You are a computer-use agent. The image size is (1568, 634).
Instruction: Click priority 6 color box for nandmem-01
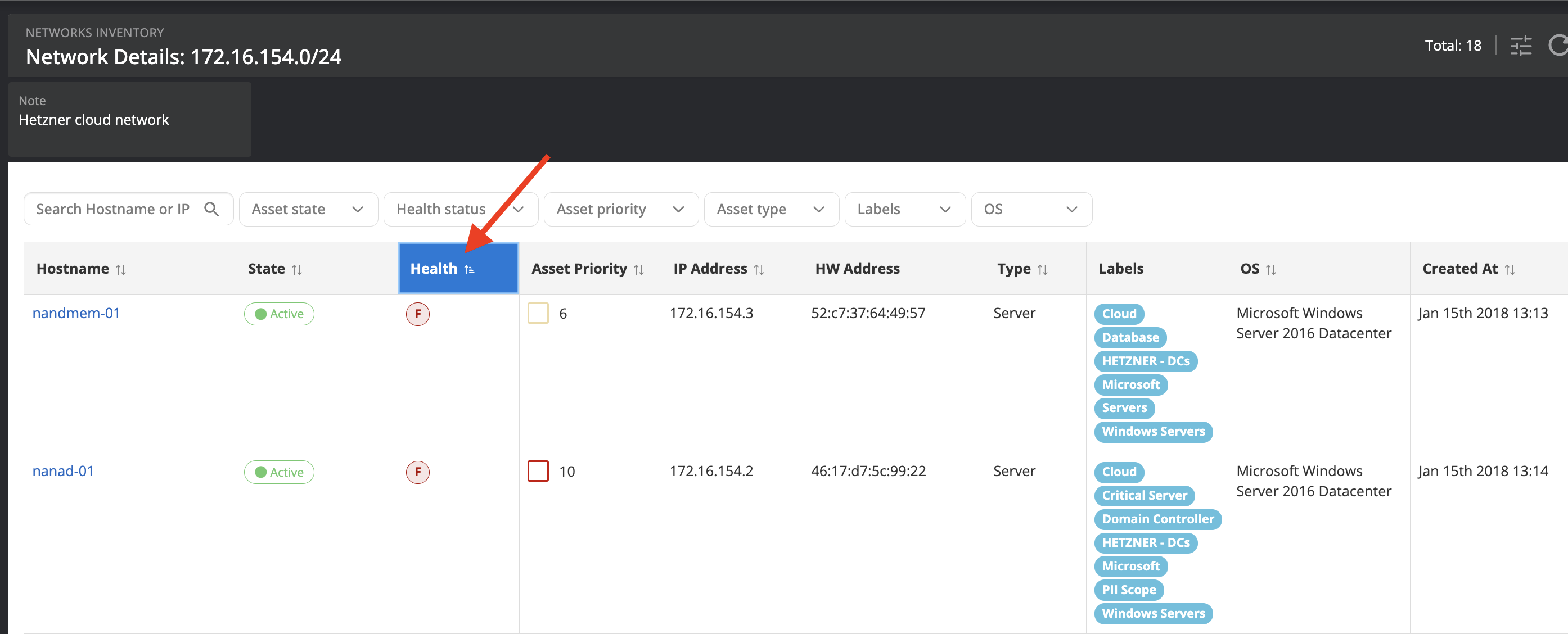coord(538,314)
